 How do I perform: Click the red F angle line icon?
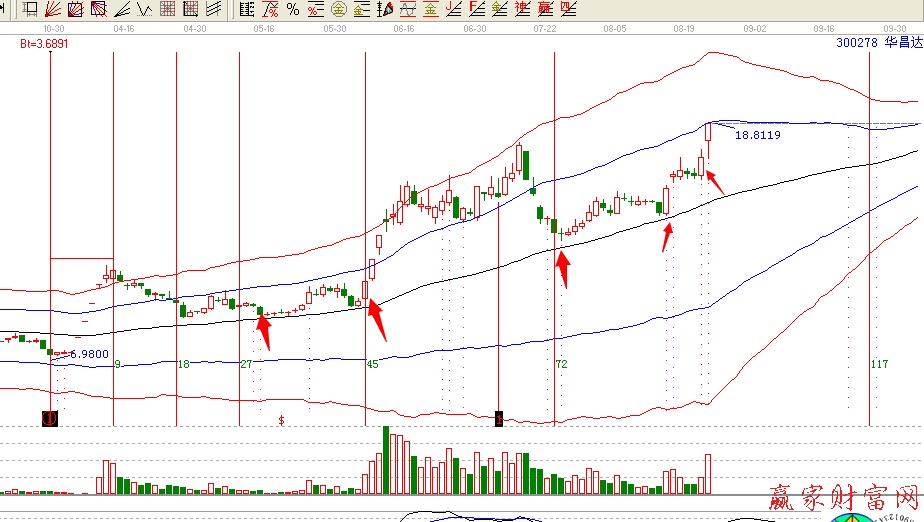click(477, 10)
